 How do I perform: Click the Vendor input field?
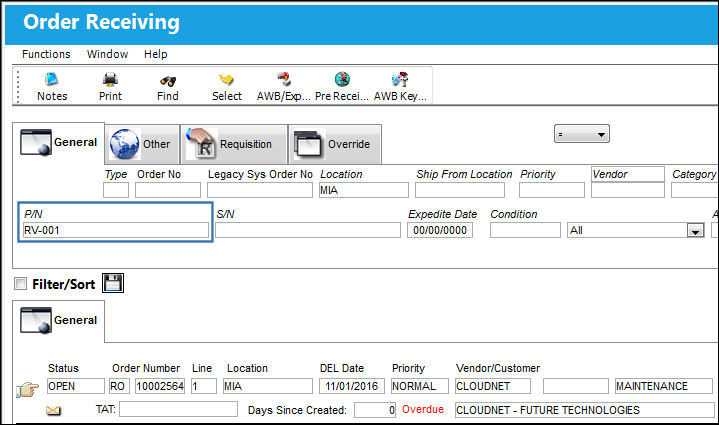(628, 190)
